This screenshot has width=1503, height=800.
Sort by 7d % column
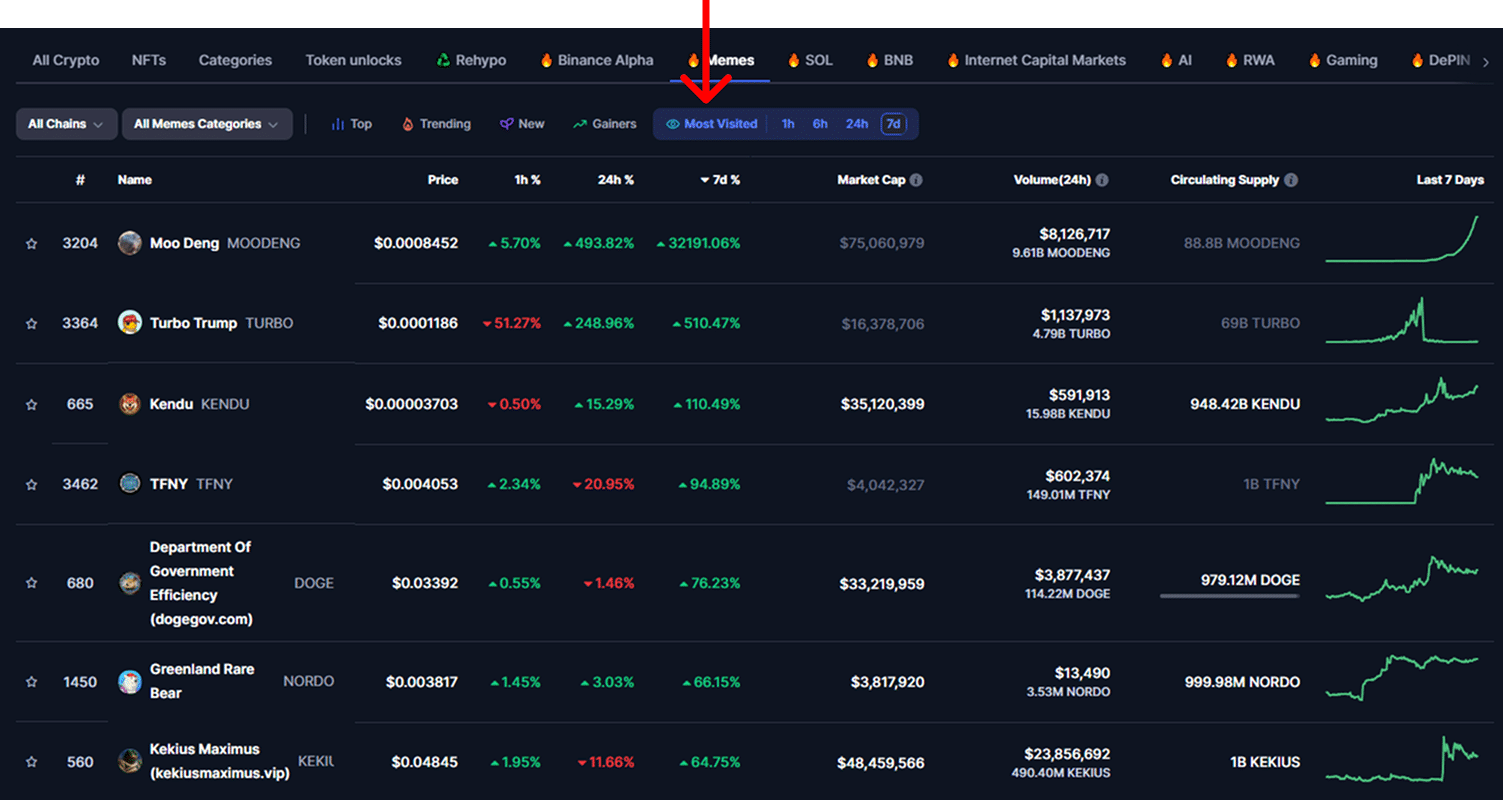tap(720, 180)
